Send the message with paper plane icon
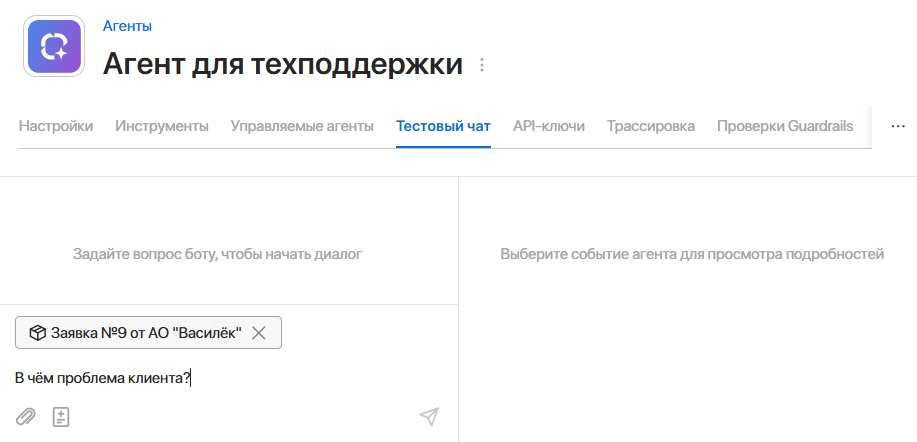 (x=429, y=417)
